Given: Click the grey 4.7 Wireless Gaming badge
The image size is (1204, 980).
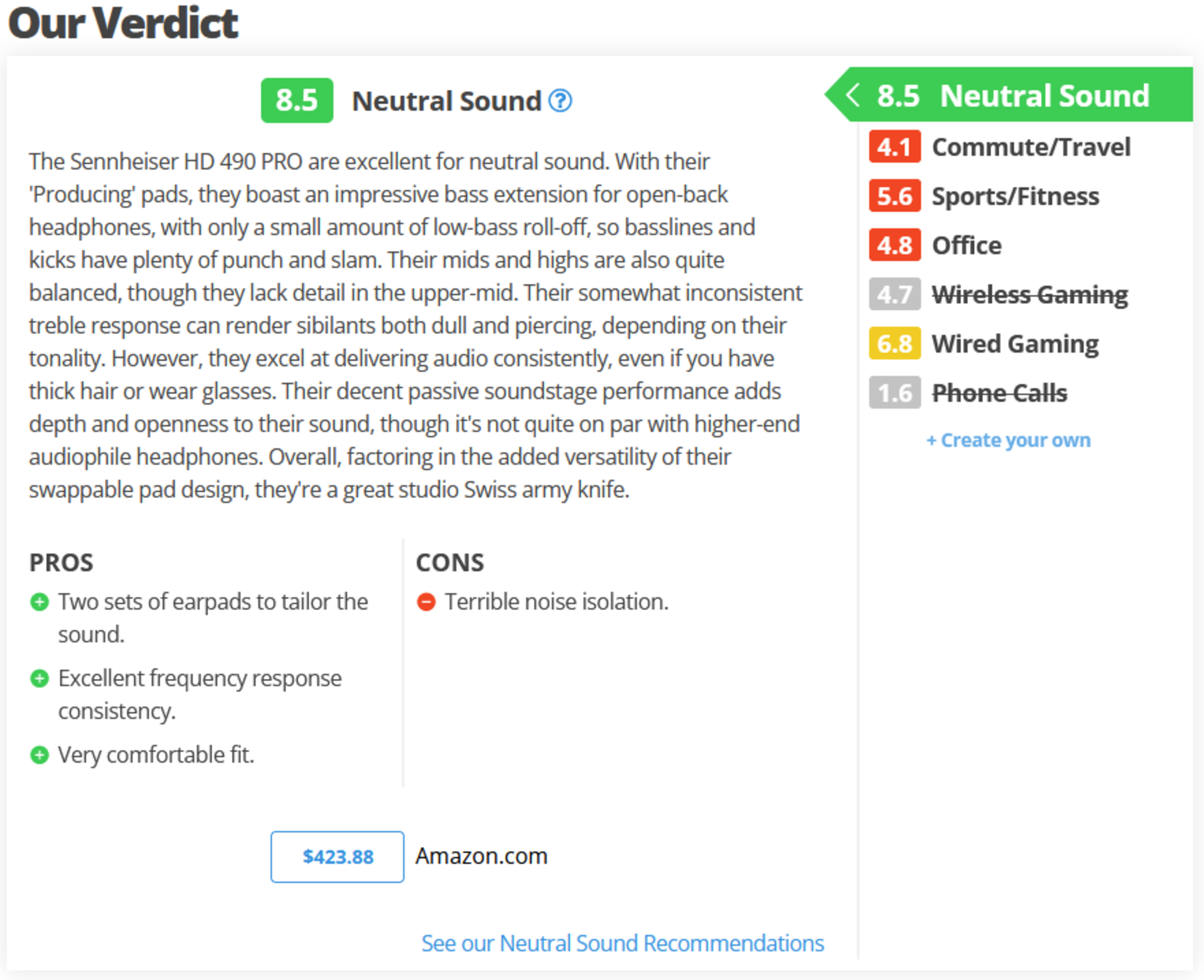Looking at the screenshot, I should (x=894, y=294).
